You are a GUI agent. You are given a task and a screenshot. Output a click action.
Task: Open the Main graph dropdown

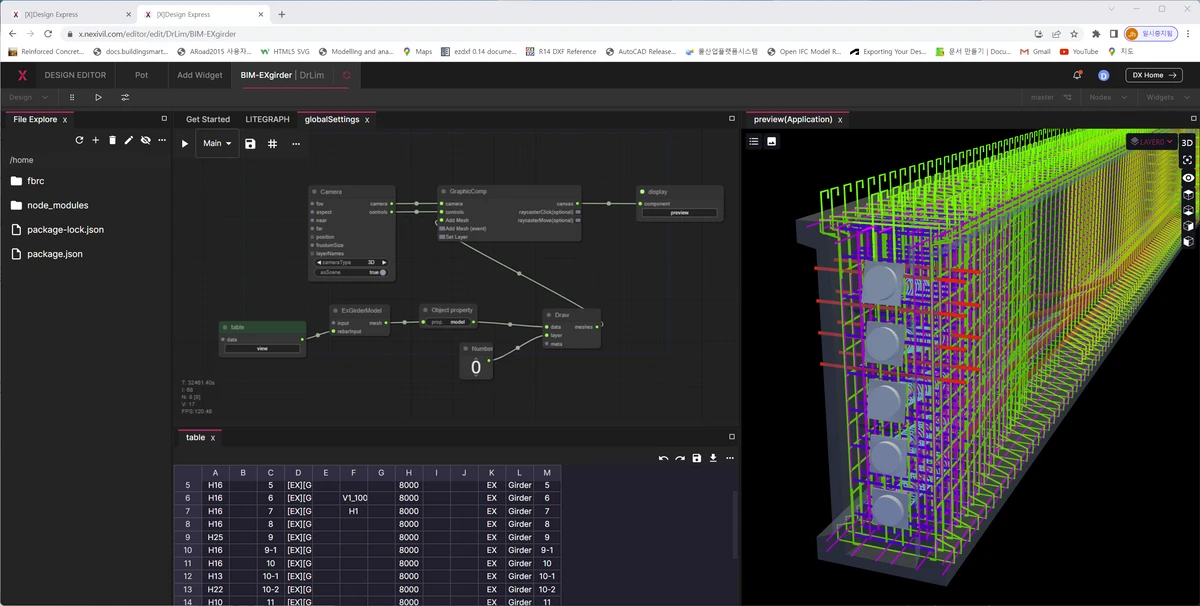217,144
